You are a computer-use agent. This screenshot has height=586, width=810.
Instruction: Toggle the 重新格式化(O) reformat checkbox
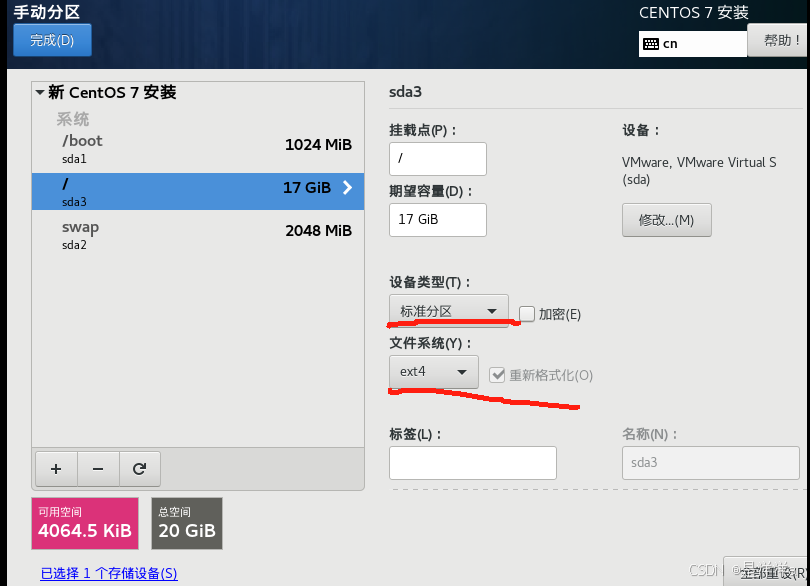coord(497,375)
